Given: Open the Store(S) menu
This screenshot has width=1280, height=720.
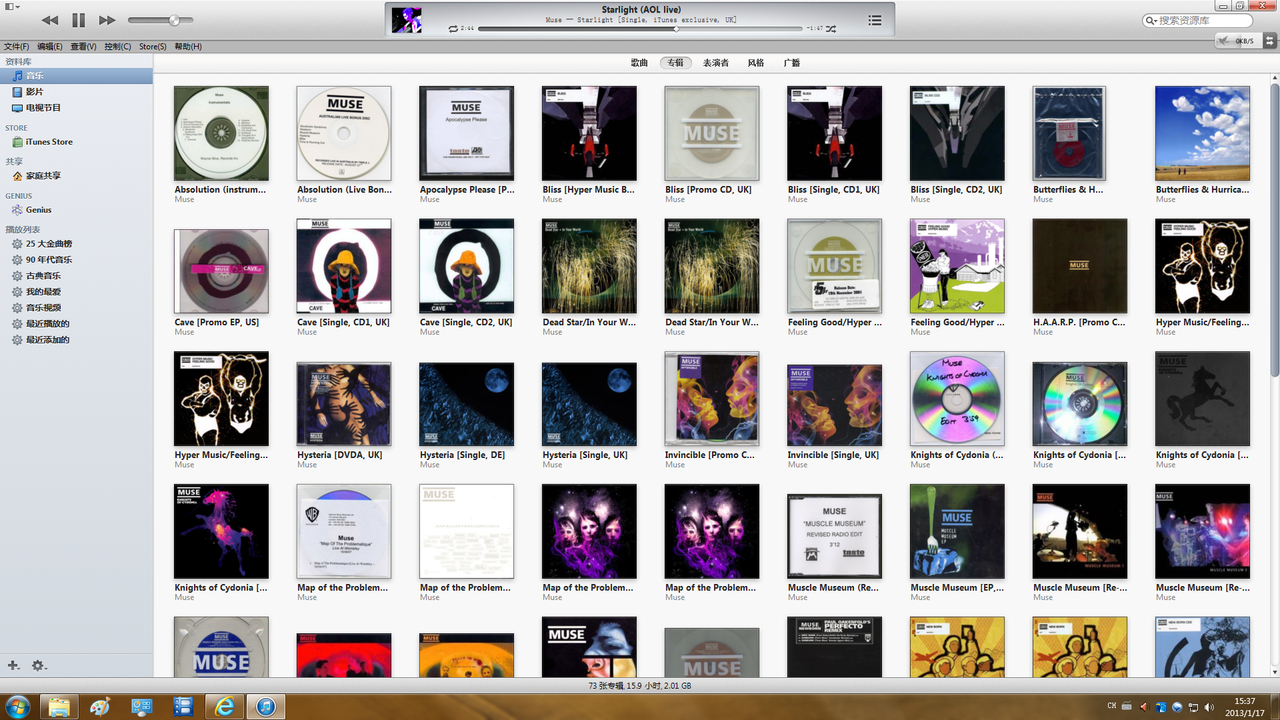Looking at the screenshot, I should tap(153, 47).
